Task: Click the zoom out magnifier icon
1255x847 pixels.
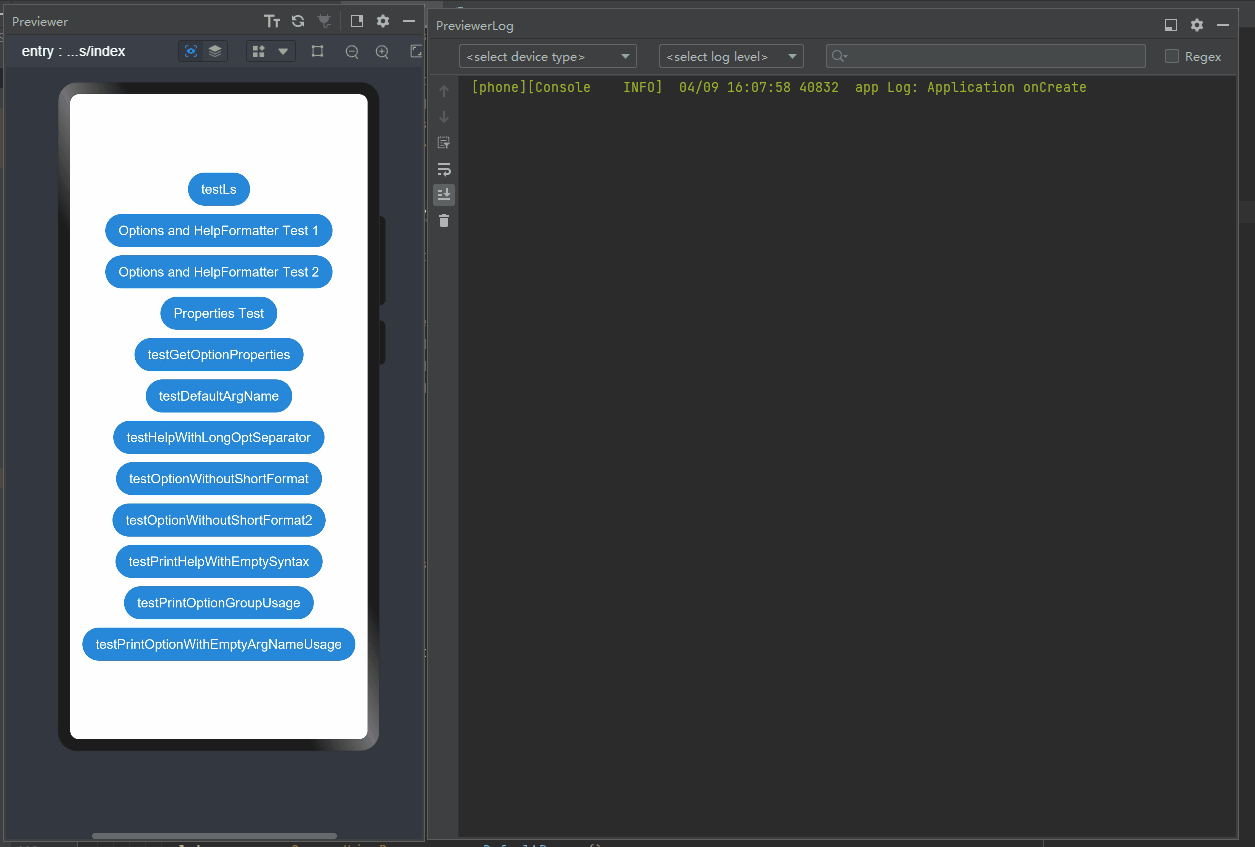Action: tap(352, 52)
